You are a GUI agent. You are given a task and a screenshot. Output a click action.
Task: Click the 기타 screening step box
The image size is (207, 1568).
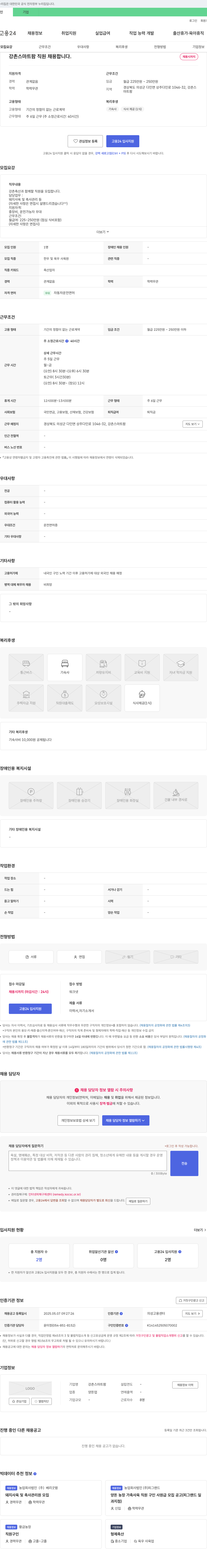point(176,956)
